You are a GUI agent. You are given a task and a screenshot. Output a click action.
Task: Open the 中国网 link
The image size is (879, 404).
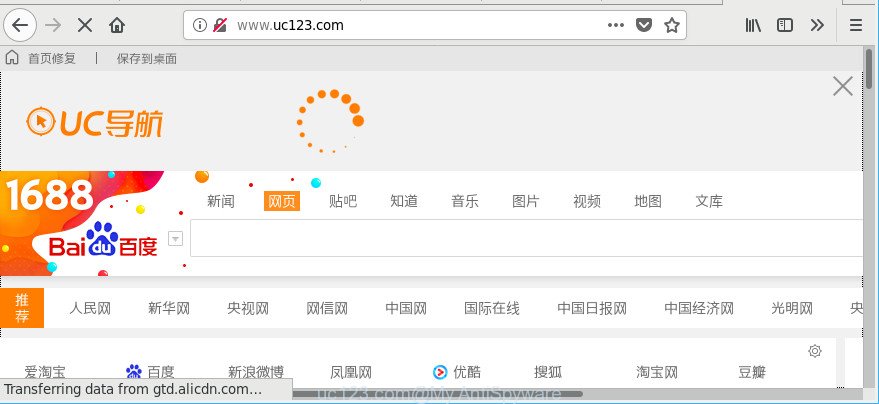406,308
